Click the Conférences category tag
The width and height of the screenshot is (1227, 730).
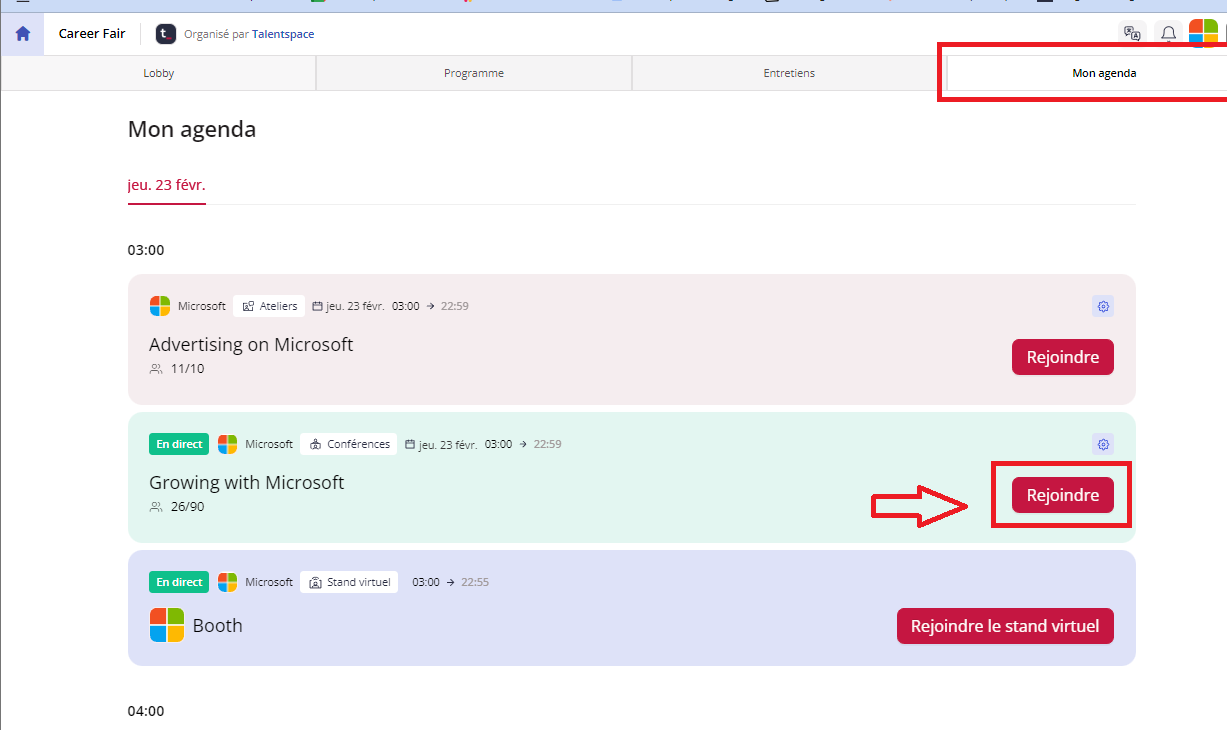[x=349, y=444]
